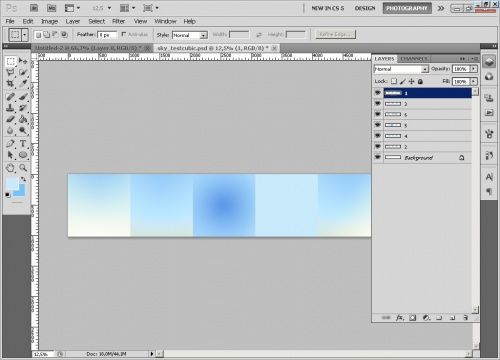
Task: Select the Horizontal Type tool
Action: [x=23, y=144]
